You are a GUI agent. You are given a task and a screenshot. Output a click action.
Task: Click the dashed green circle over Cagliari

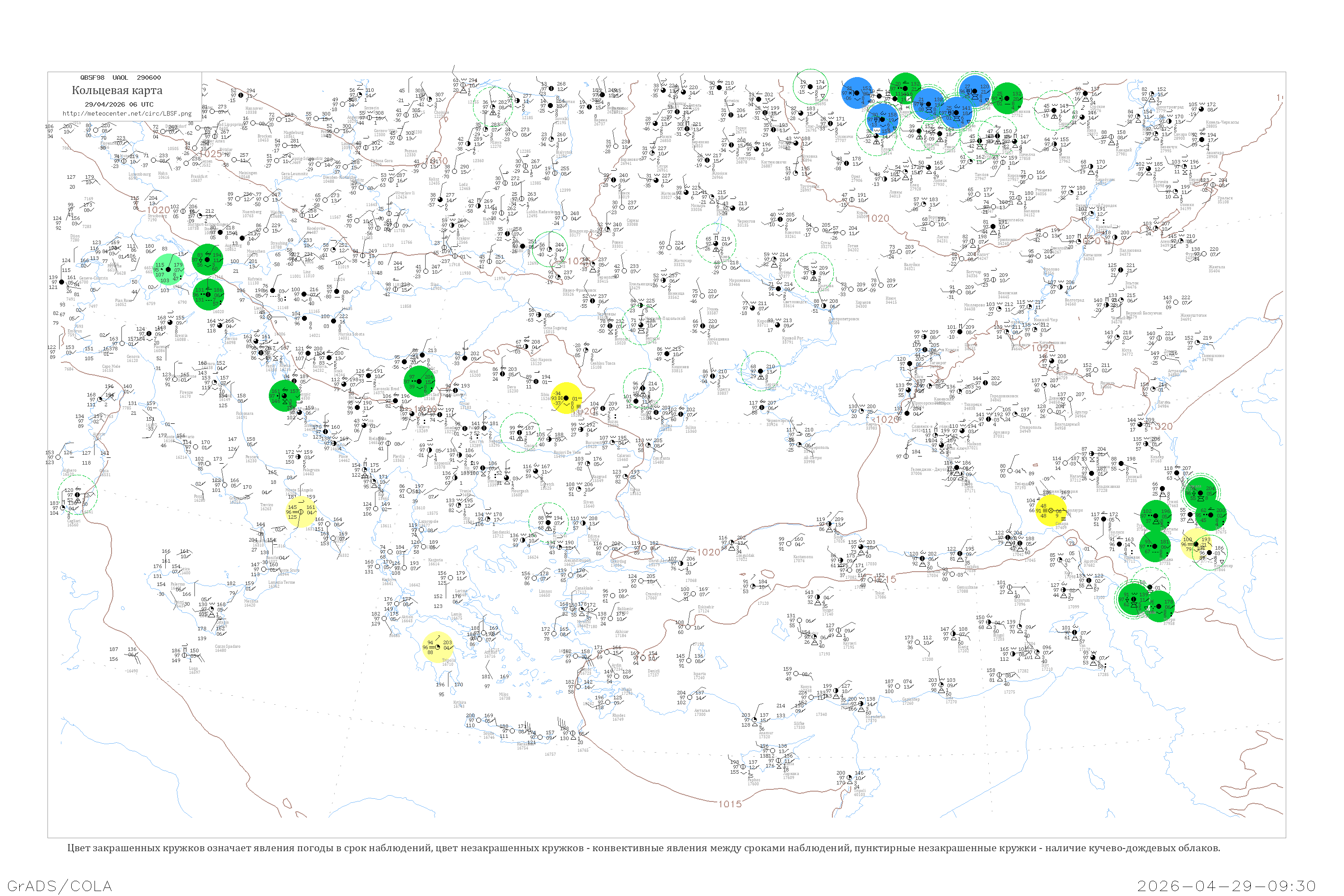click(x=78, y=495)
